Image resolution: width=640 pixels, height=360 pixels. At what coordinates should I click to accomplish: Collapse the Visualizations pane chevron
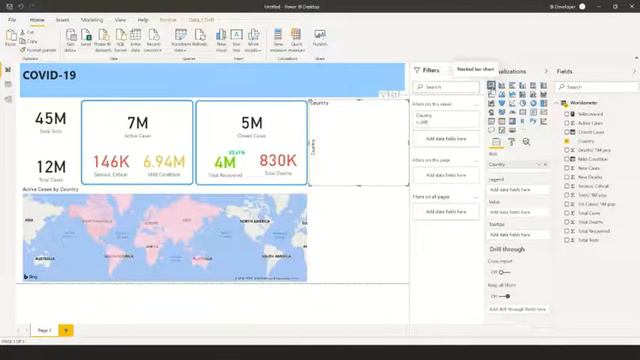tap(546, 71)
